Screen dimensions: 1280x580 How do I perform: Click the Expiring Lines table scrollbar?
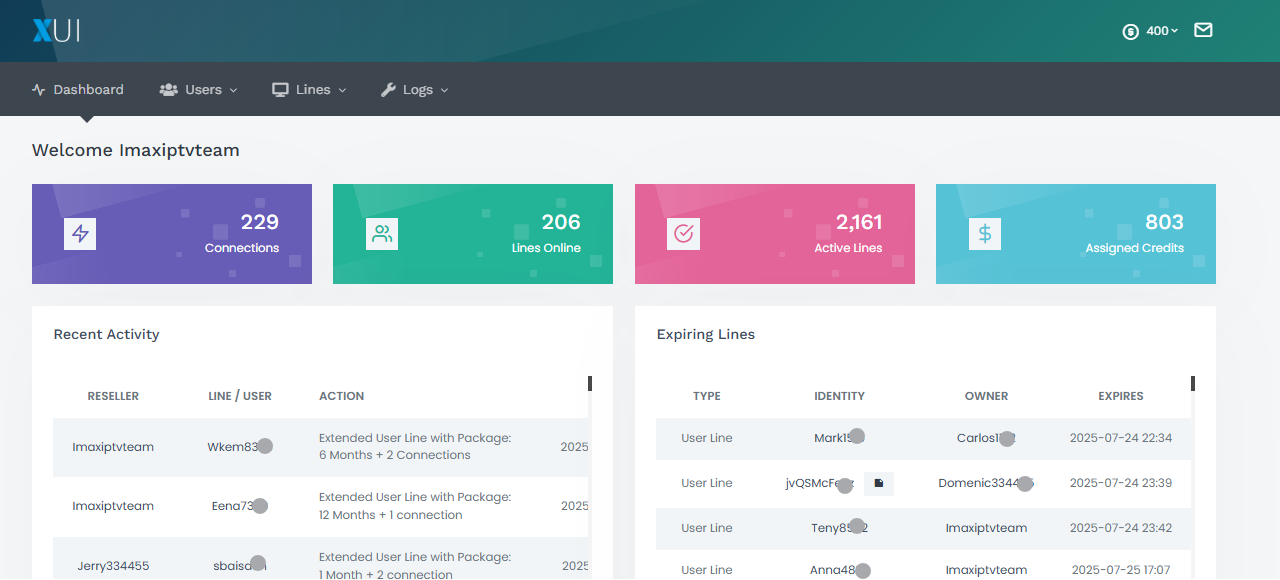1193,383
